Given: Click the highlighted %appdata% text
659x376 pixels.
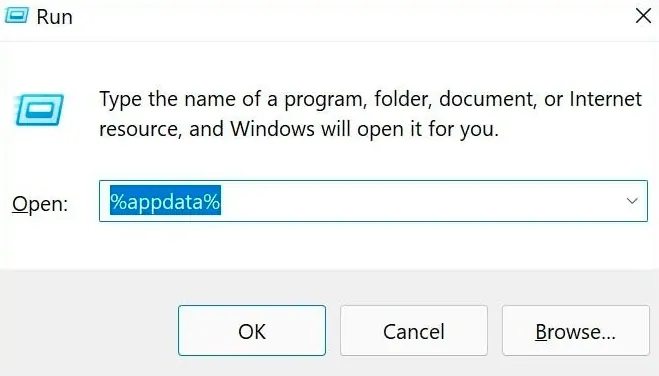Looking at the screenshot, I should [165, 201].
